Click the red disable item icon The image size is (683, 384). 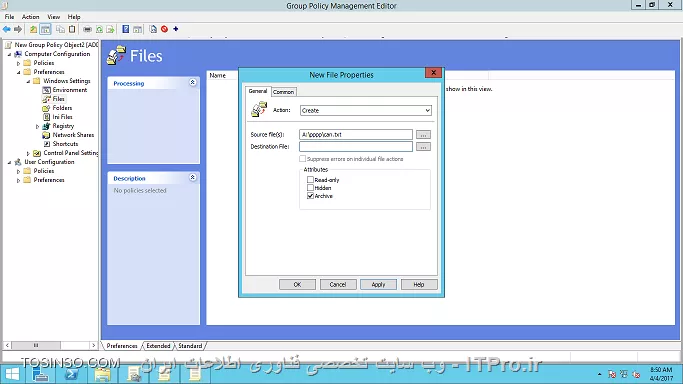point(164,29)
